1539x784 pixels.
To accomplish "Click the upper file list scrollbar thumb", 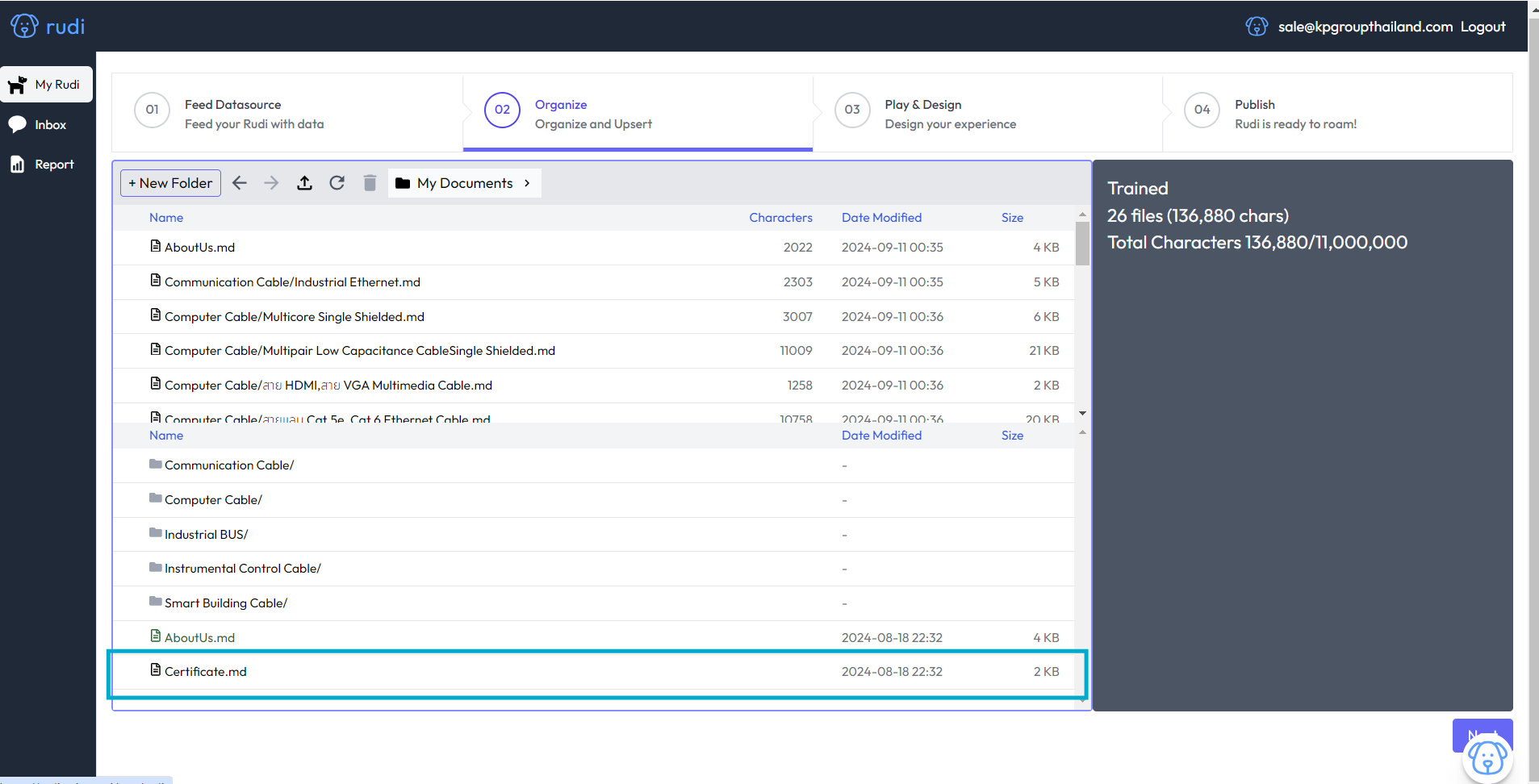I will [x=1082, y=243].
